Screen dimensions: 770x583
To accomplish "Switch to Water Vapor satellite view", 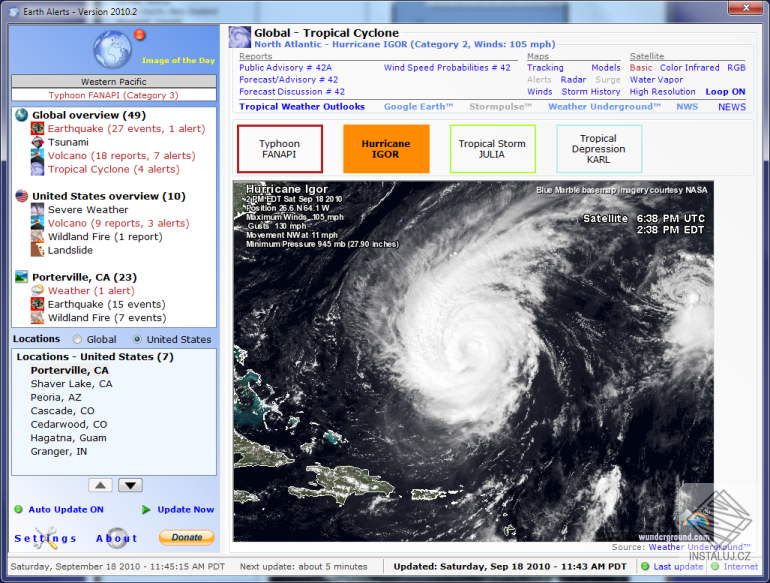I will pos(656,80).
